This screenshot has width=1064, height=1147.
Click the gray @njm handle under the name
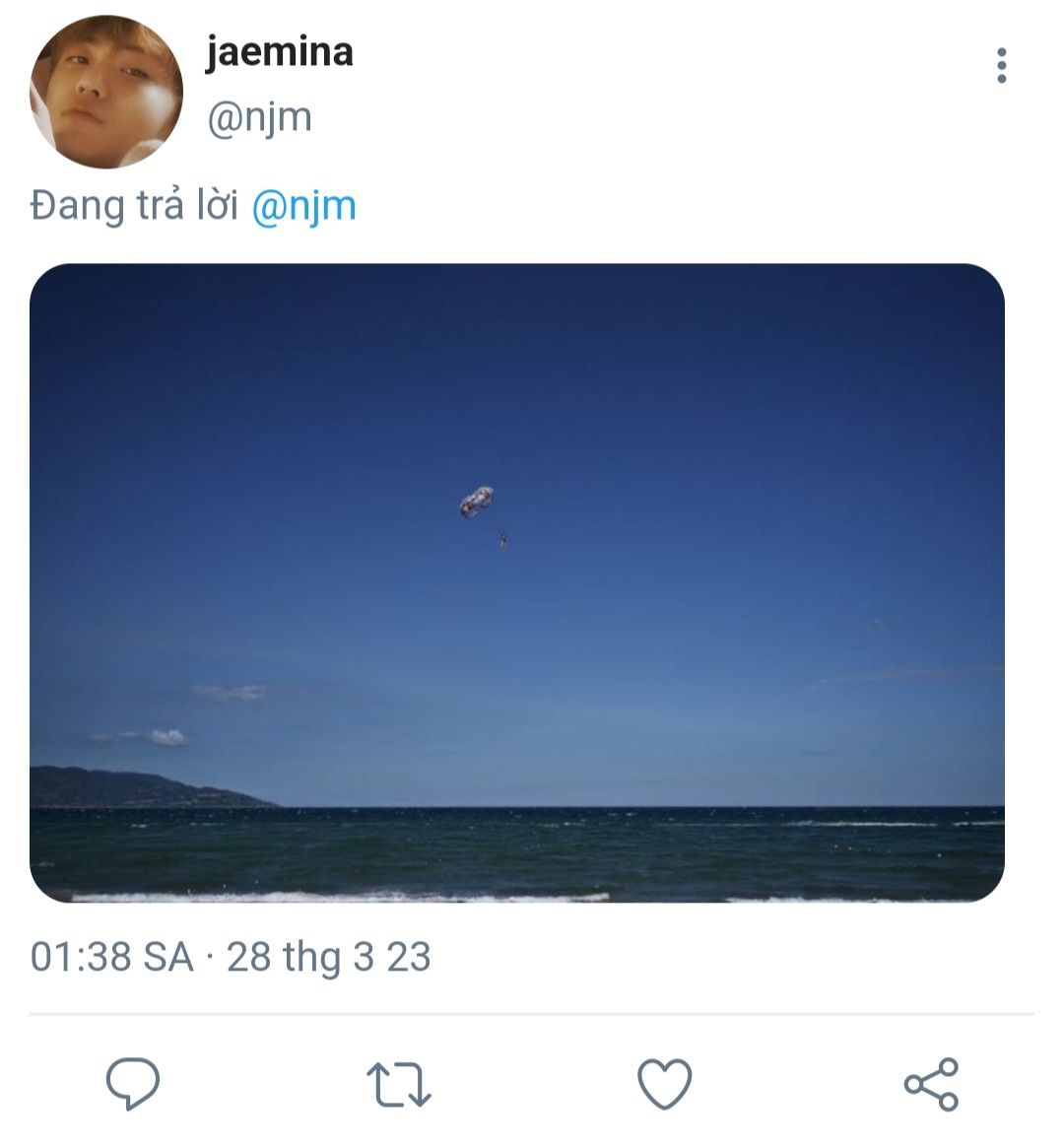[259, 117]
